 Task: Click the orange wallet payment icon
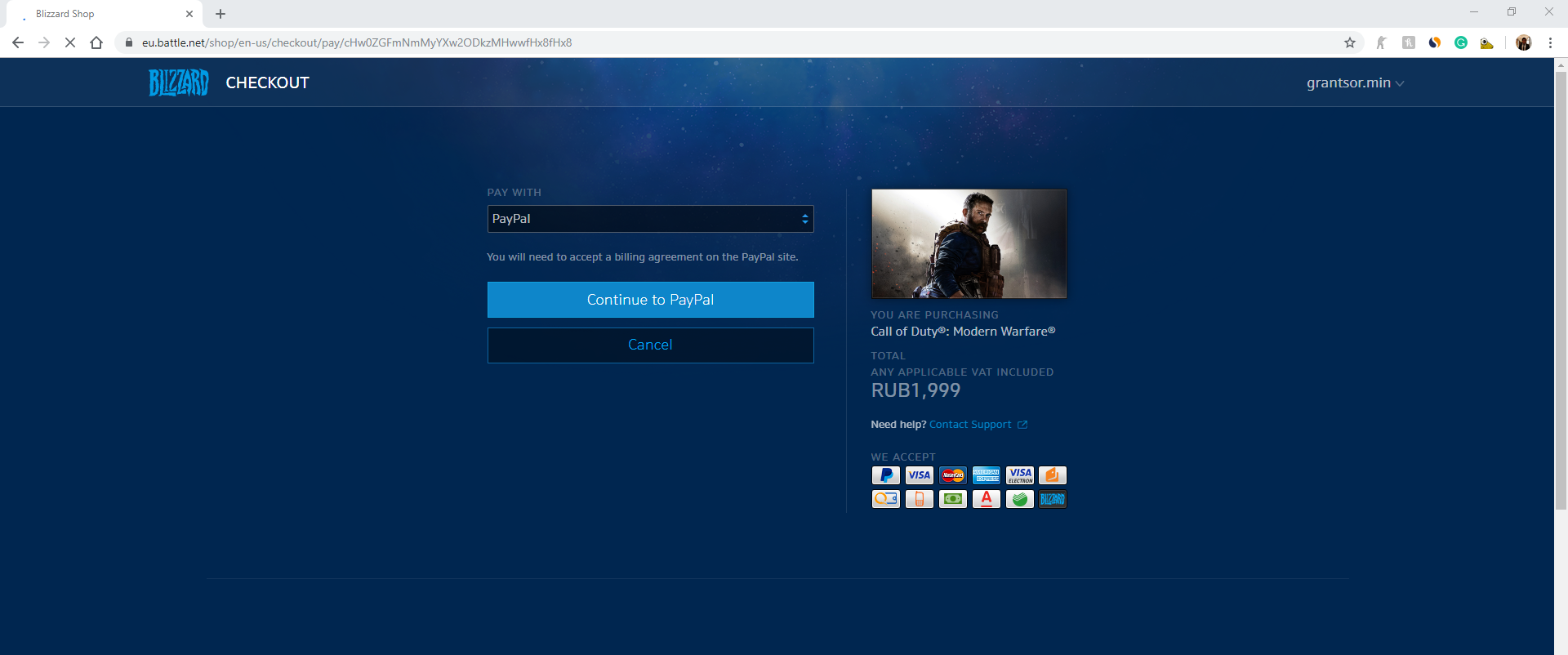point(1053,475)
